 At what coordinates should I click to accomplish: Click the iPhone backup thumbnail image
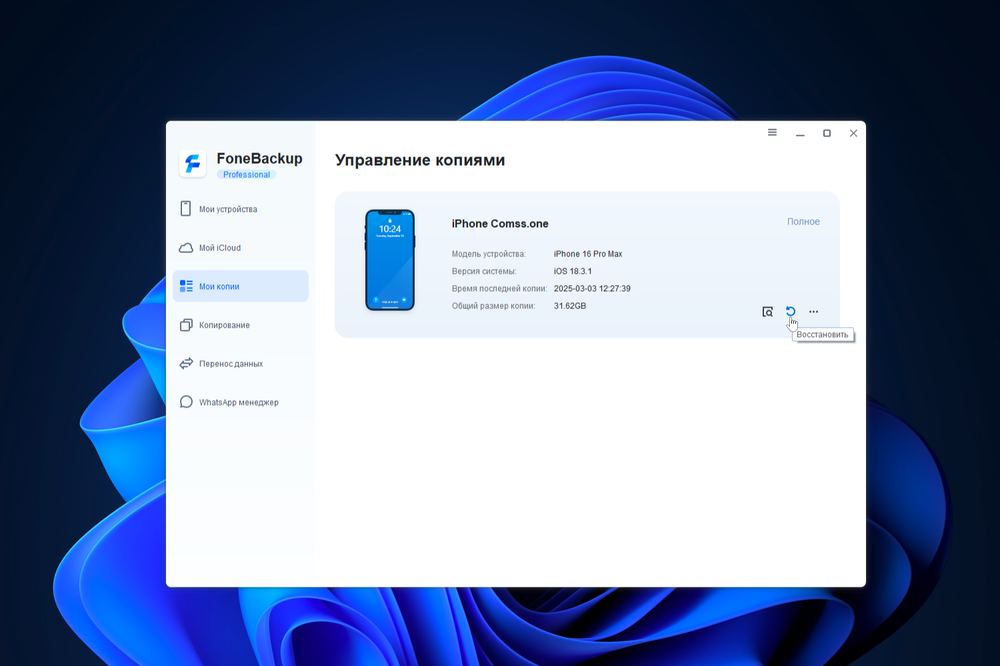coord(390,260)
